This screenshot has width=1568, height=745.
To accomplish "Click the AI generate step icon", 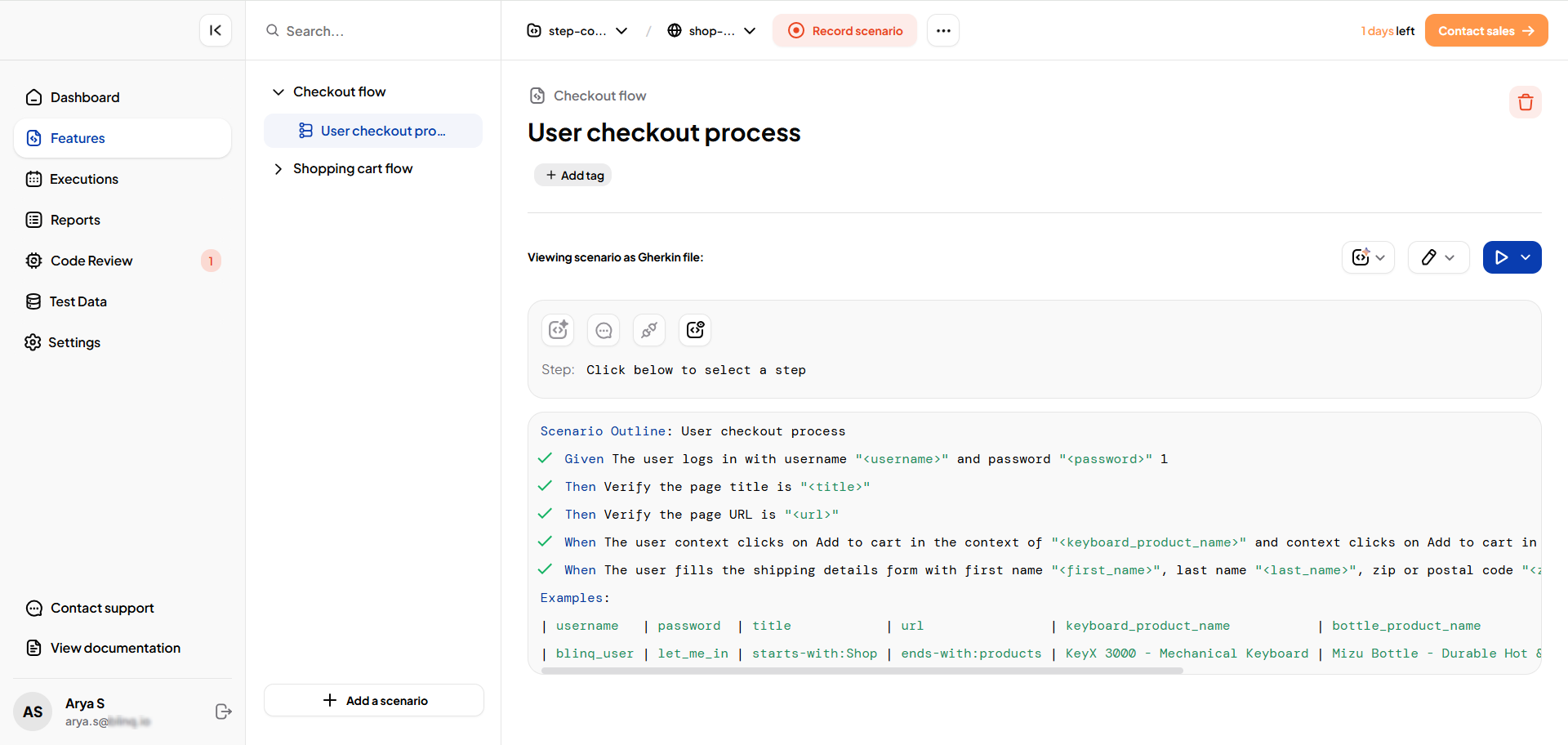I will (558, 330).
